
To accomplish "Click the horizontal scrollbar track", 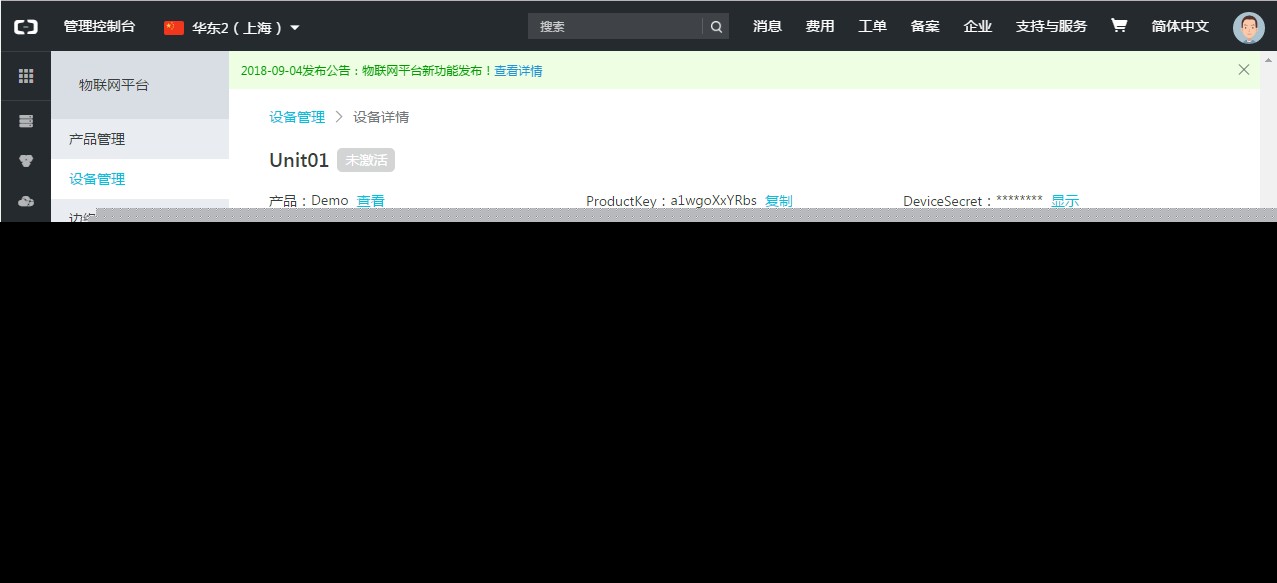I will pyautogui.click(x=686, y=215).
